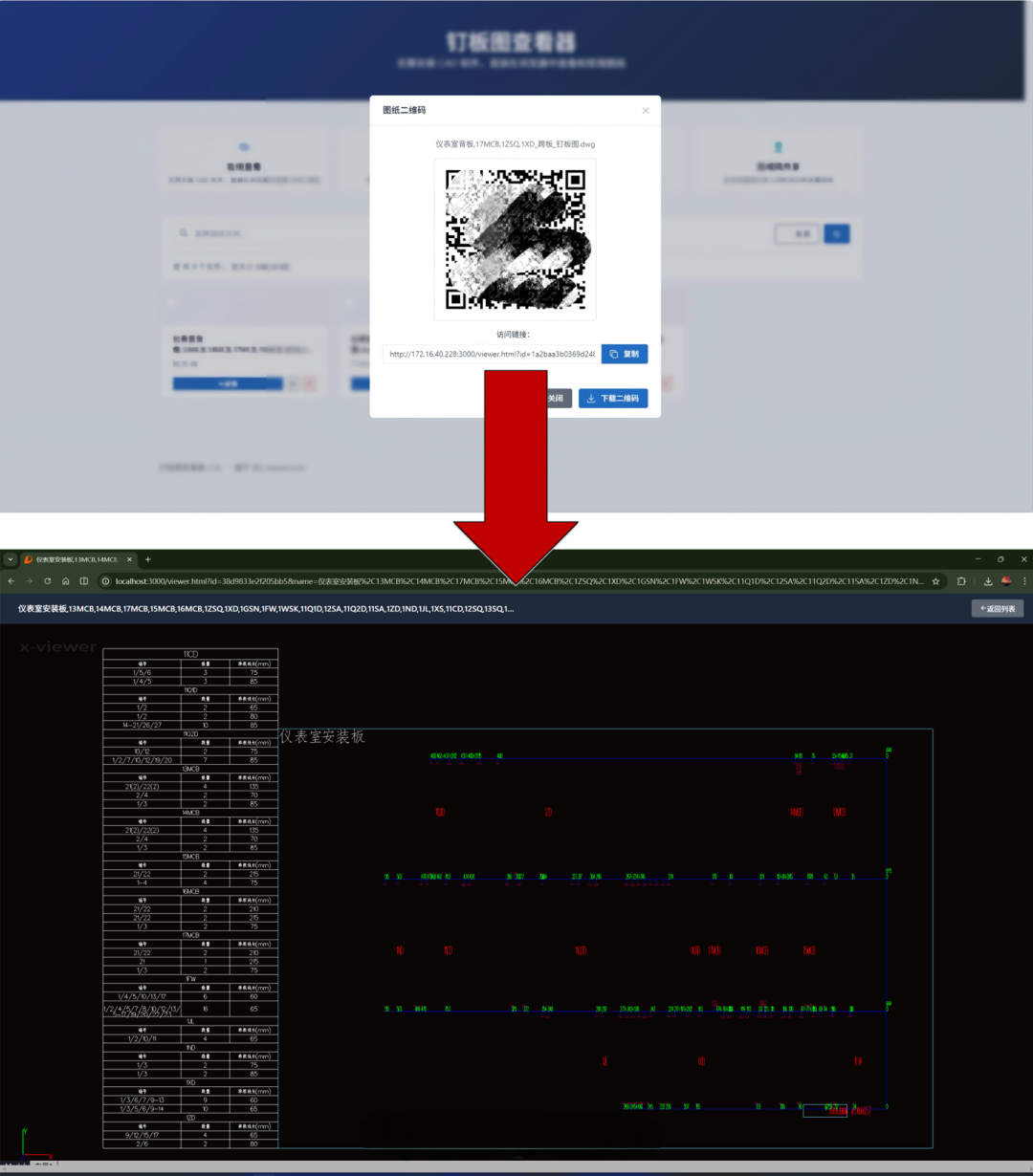Image resolution: width=1033 pixels, height=1176 pixels.
Task: Close the 图纸二维码 dialog with the X icon
Action: [x=646, y=110]
